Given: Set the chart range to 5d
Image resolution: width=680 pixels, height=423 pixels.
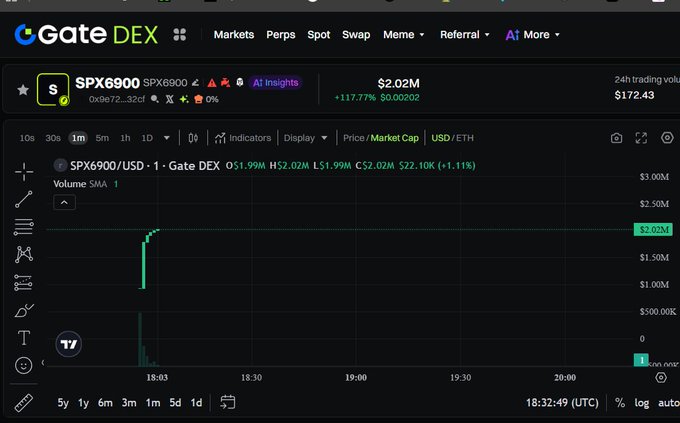Looking at the screenshot, I should [175, 403].
